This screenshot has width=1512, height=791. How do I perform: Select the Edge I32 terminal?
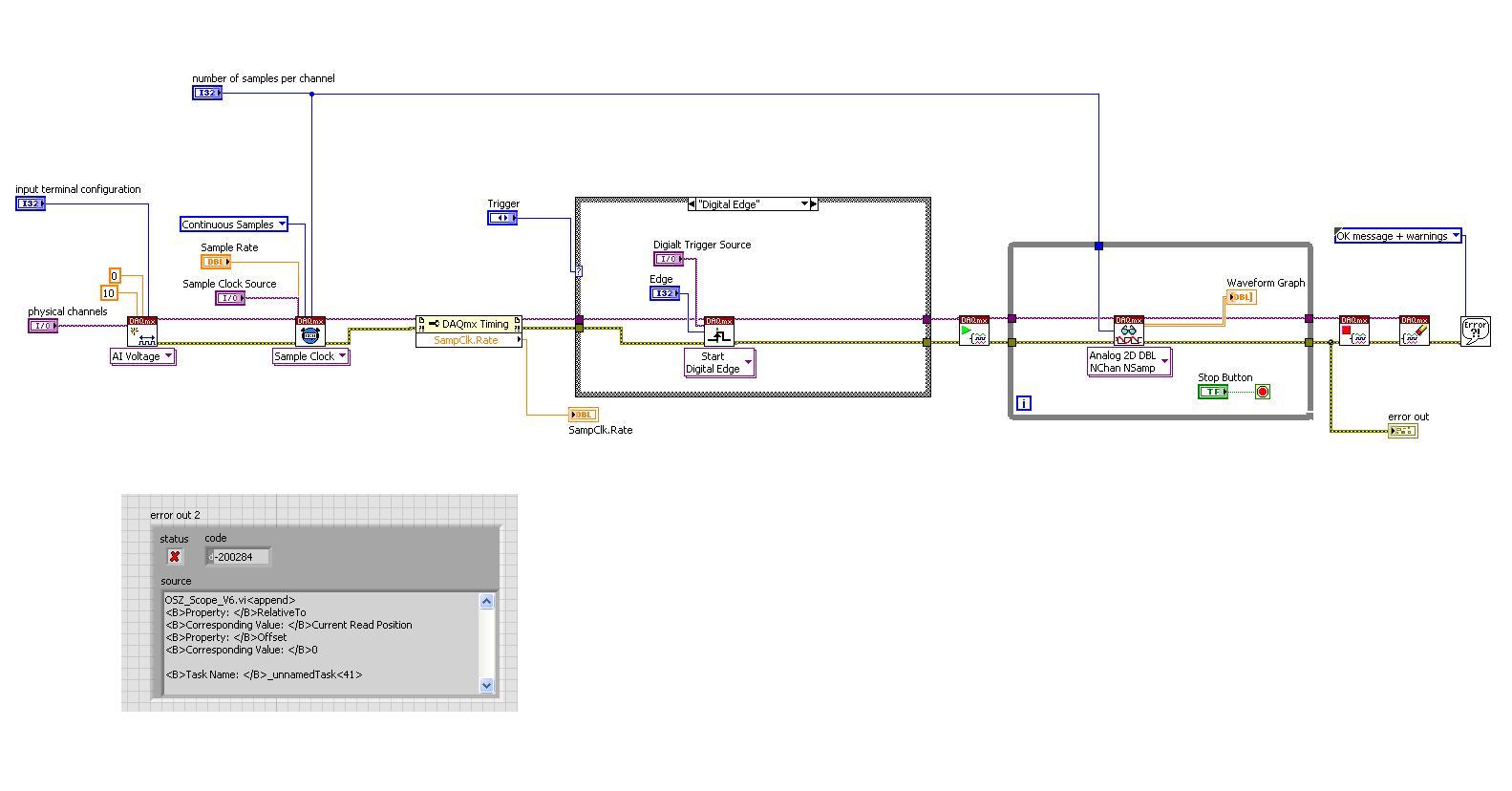click(x=665, y=293)
